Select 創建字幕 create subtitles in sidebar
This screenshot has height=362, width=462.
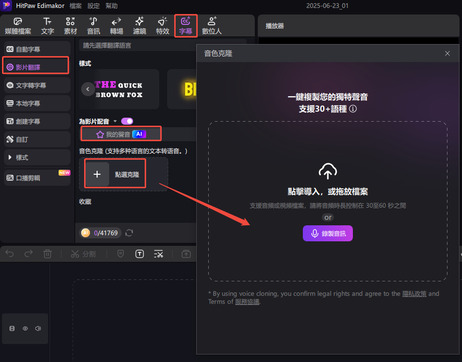[37, 121]
